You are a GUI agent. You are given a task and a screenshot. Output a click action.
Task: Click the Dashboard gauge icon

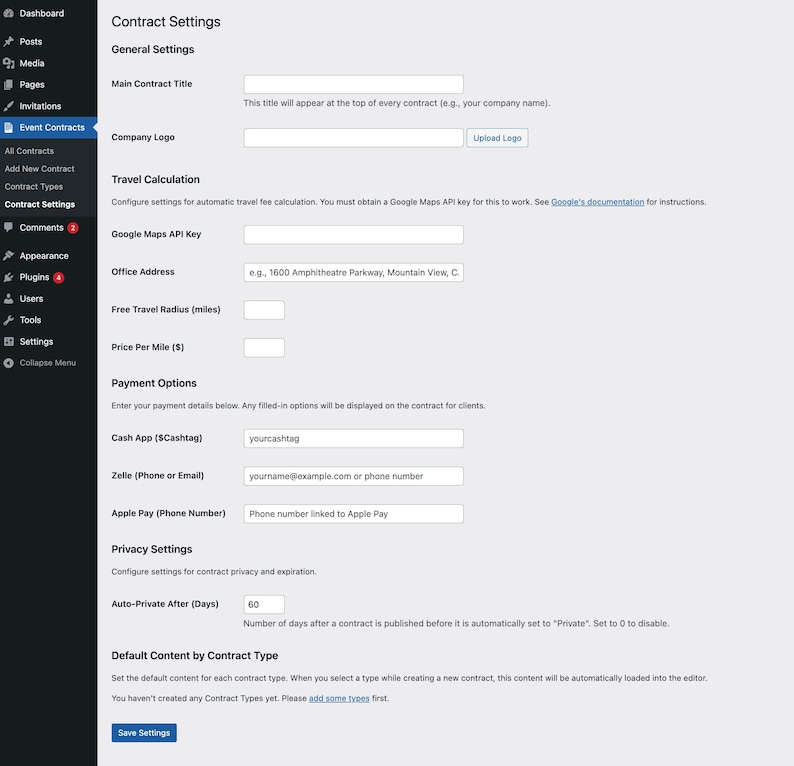pyautogui.click(x=9, y=14)
